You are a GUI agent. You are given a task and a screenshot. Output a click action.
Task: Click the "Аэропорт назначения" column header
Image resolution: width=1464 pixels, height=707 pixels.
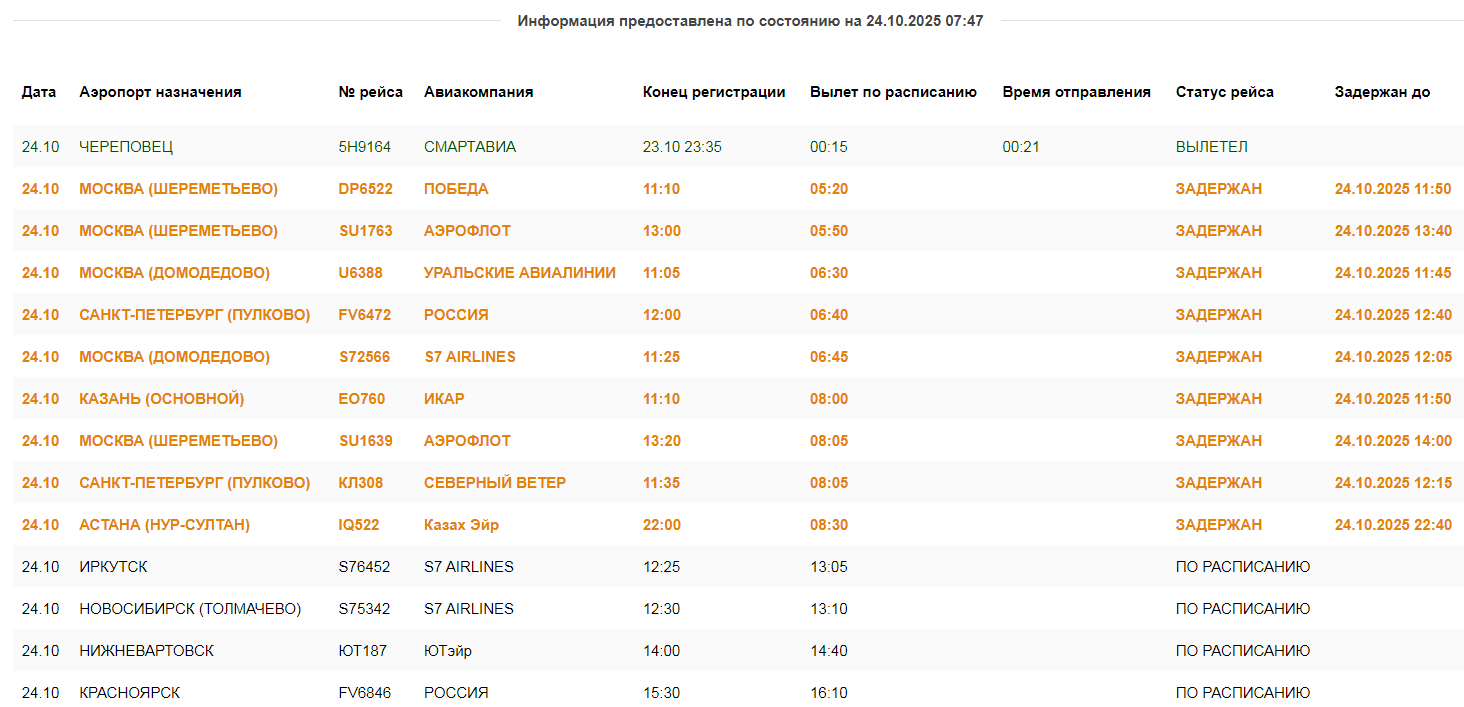160,92
